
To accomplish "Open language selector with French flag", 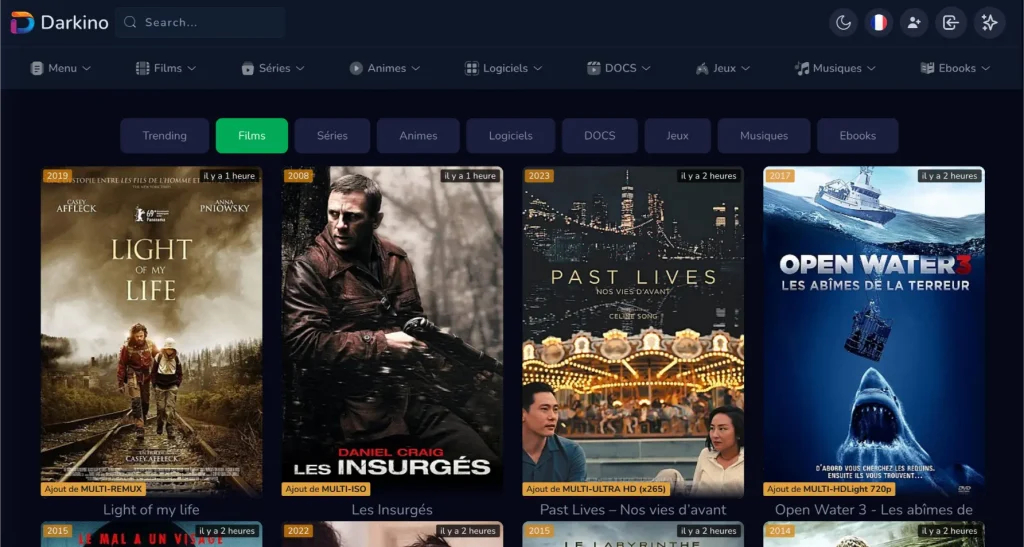I will pos(879,23).
